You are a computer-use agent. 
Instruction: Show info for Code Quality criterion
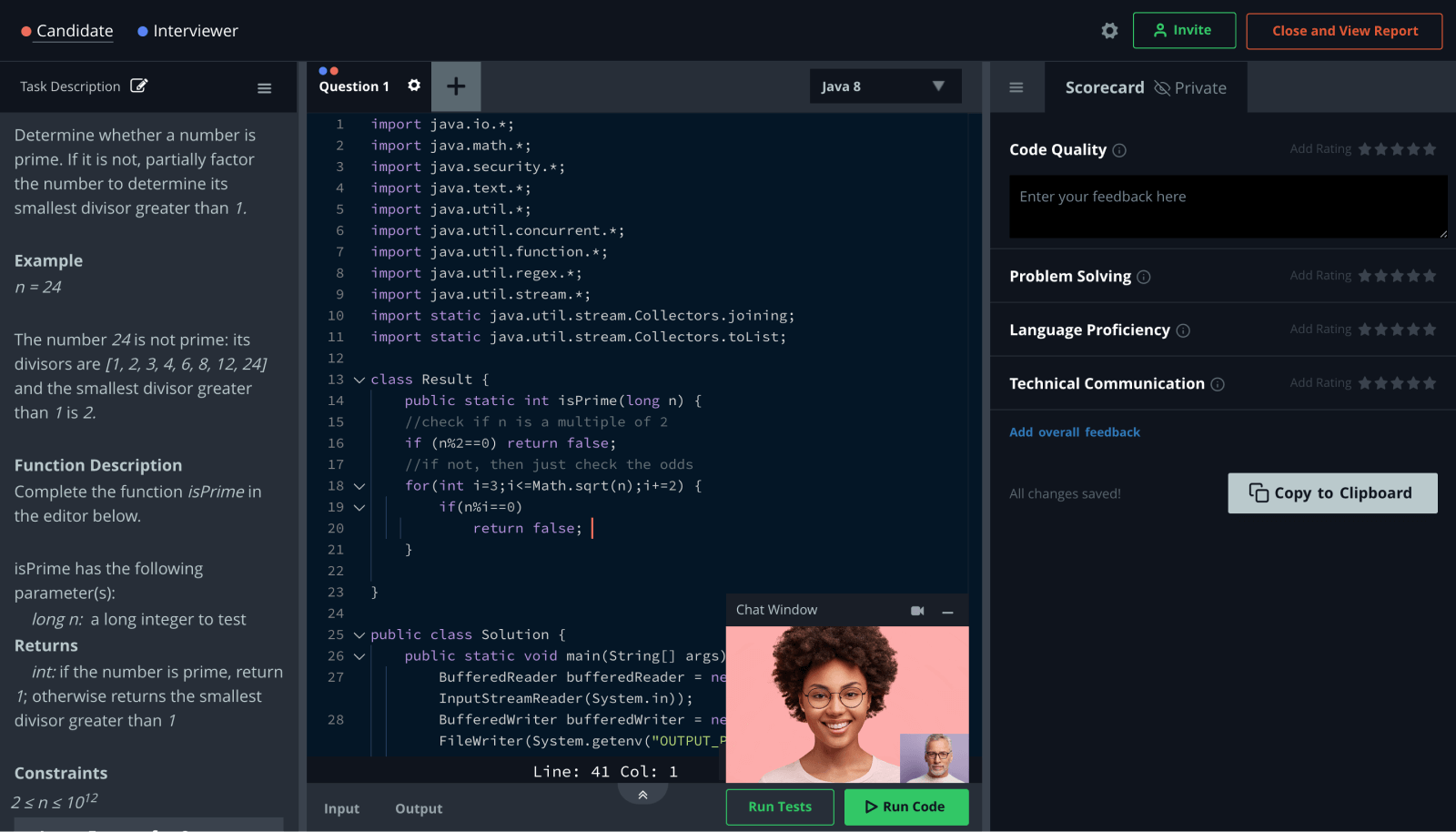1119,150
